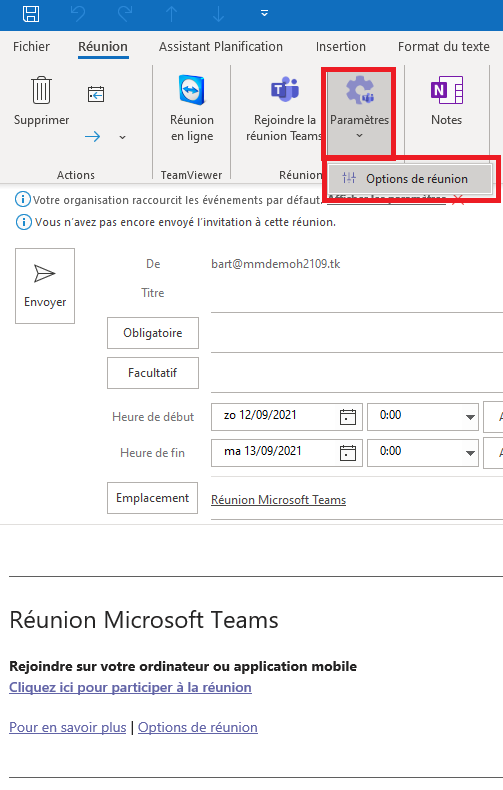Click the Redo arrow icon
The width and height of the screenshot is (503, 790).
[124, 14]
